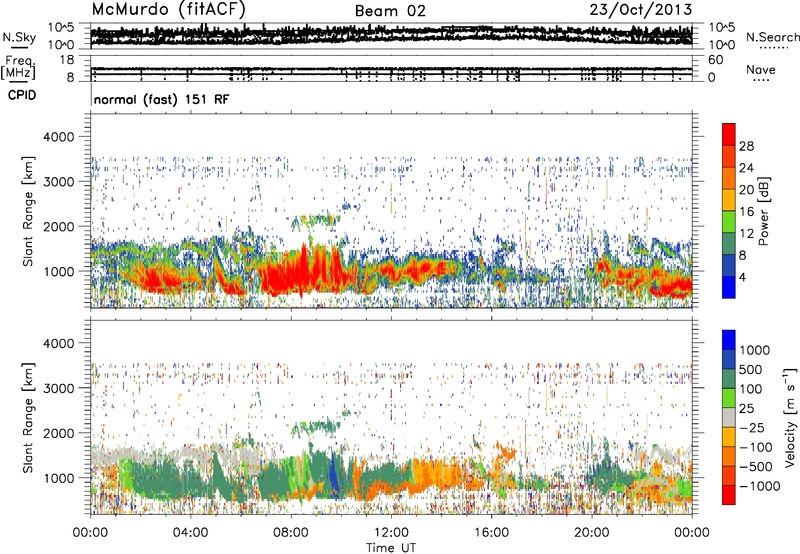
Task: Click 'Slant Range [km]' label of velocity panel
Action: tap(28, 417)
